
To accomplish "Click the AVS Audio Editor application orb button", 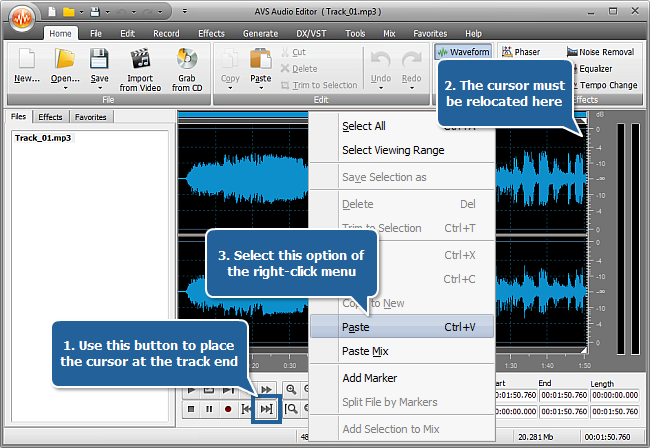I will (22, 18).
